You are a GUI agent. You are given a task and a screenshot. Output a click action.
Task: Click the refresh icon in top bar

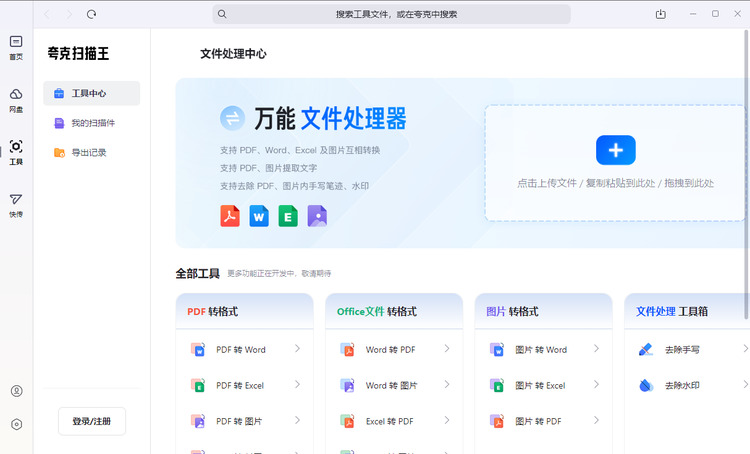[91, 14]
